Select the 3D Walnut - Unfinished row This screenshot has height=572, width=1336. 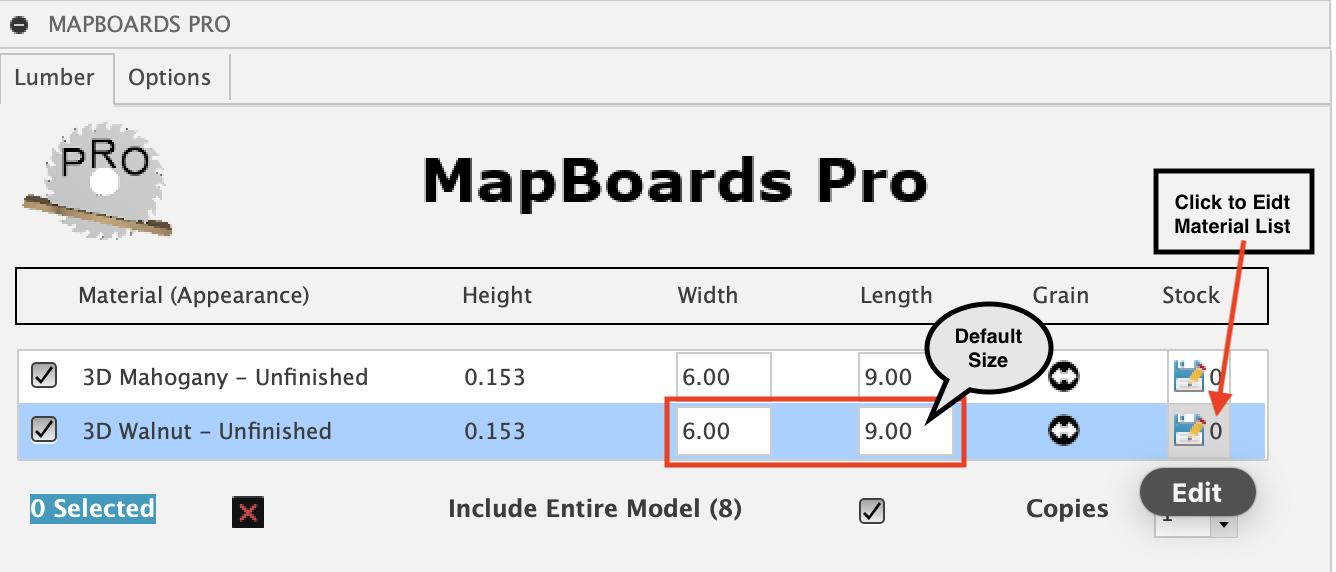point(207,431)
